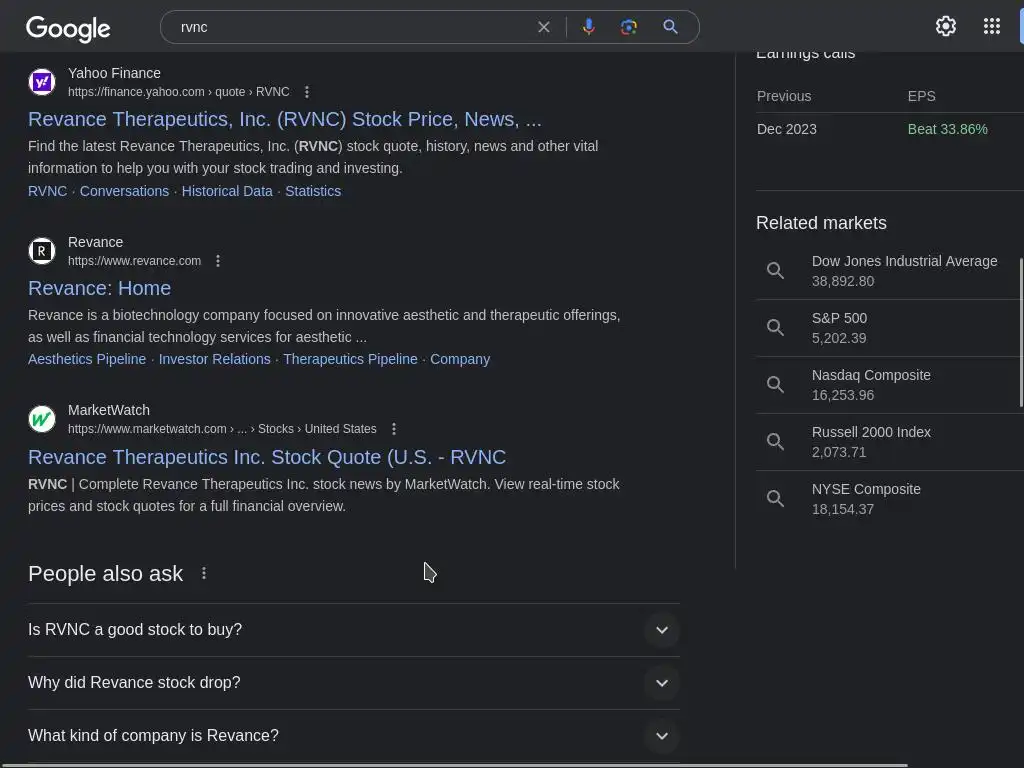Open the Historical Data sitelink
This screenshot has width=1024, height=768.
(x=227, y=191)
